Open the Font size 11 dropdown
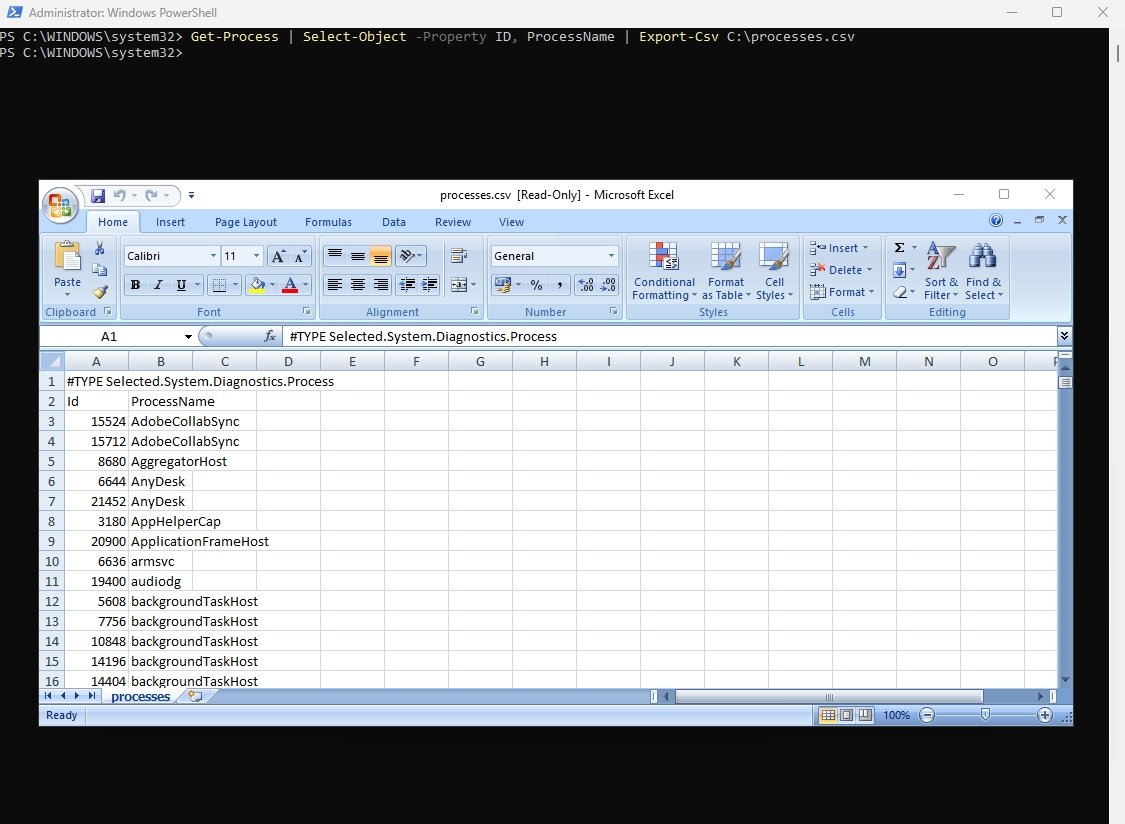The image size is (1125, 824). click(x=256, y=256)
